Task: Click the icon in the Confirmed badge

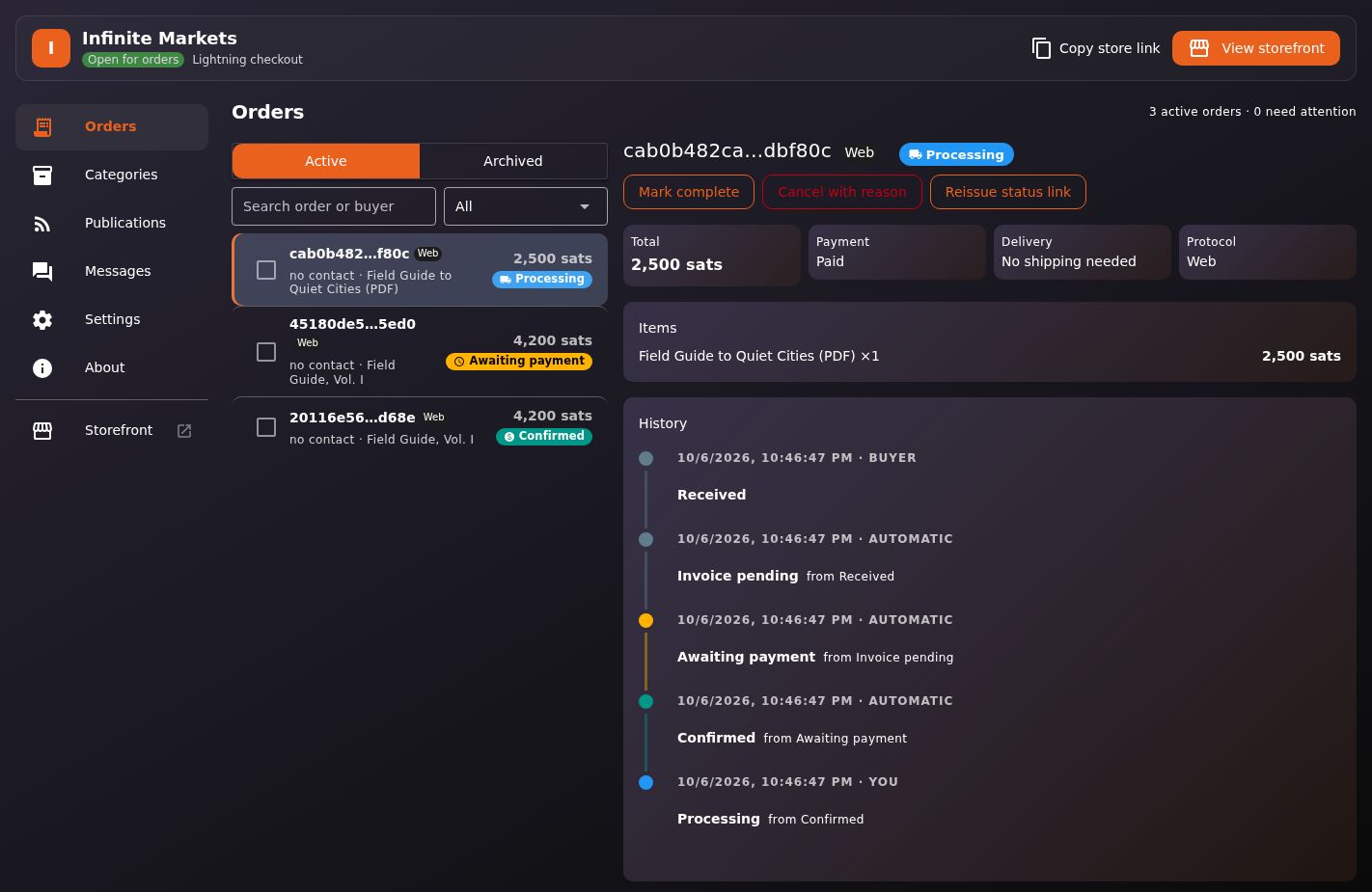Action: pyautogui.click(x=509, y=437)
